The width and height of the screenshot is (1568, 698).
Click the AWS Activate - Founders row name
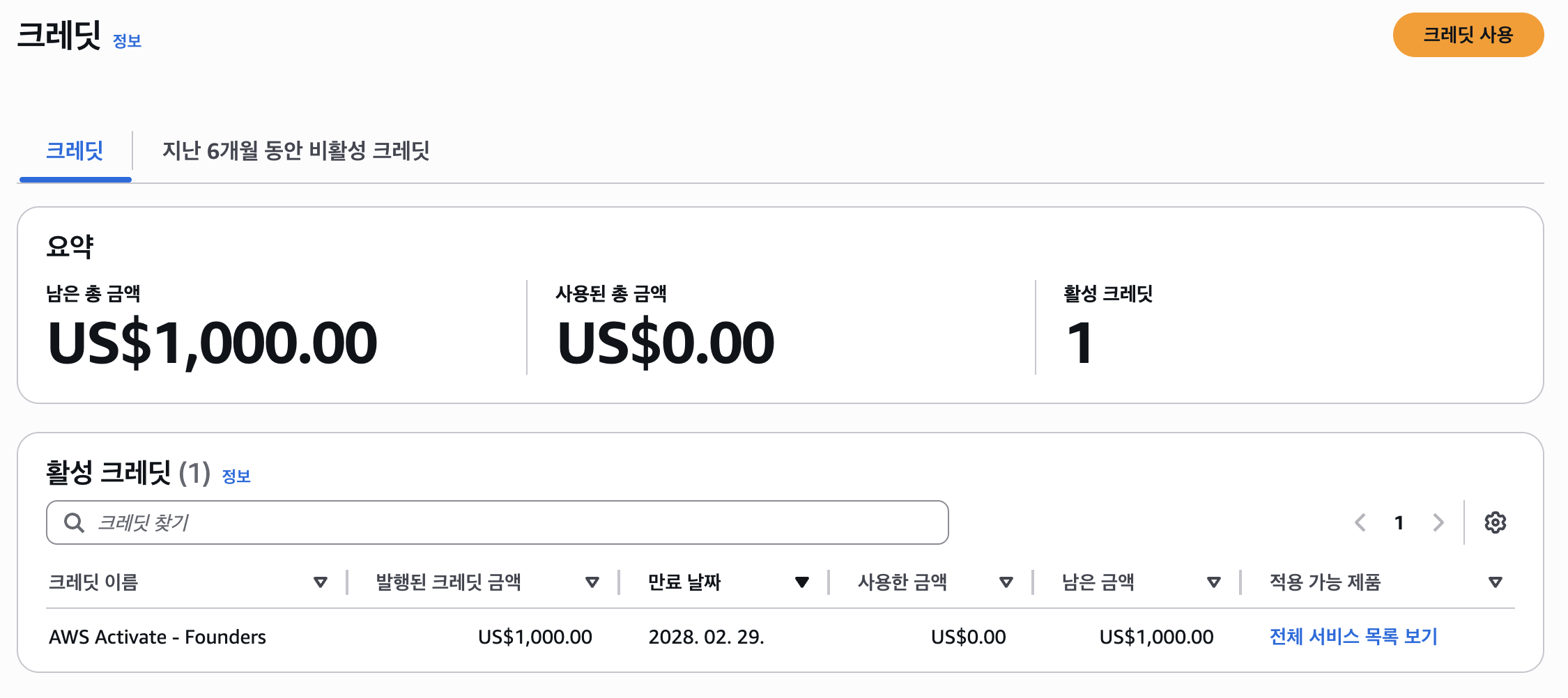(157, 637)
